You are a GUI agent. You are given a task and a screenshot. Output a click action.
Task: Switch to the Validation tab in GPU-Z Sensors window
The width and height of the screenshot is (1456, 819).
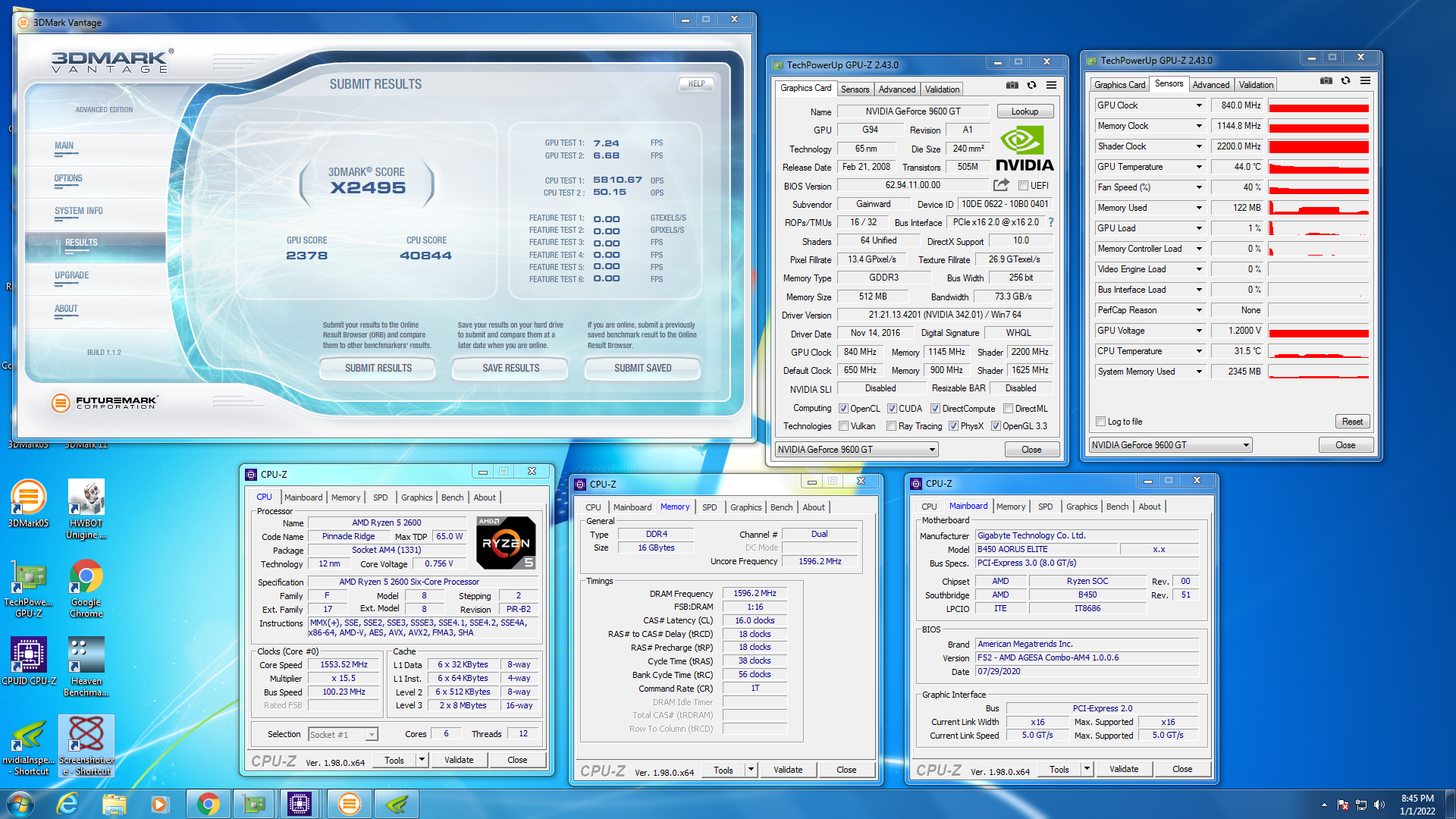[1256, 85]
